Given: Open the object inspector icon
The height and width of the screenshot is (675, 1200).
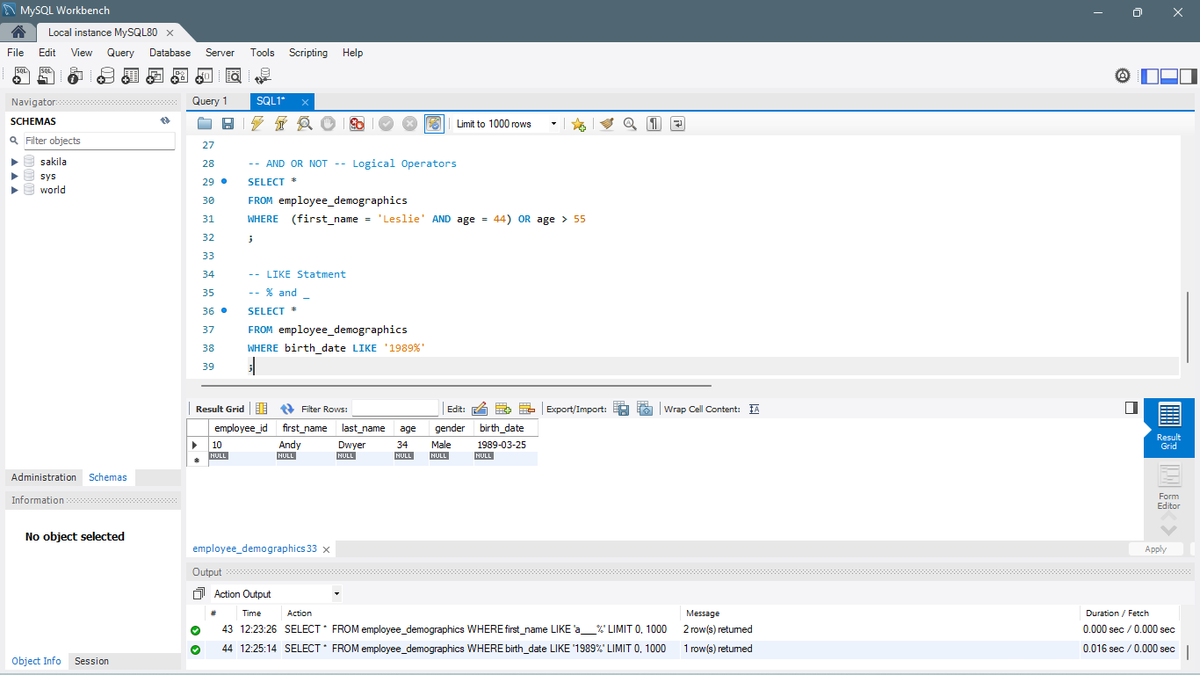Looking at the screenshot, I should (76, 75).
